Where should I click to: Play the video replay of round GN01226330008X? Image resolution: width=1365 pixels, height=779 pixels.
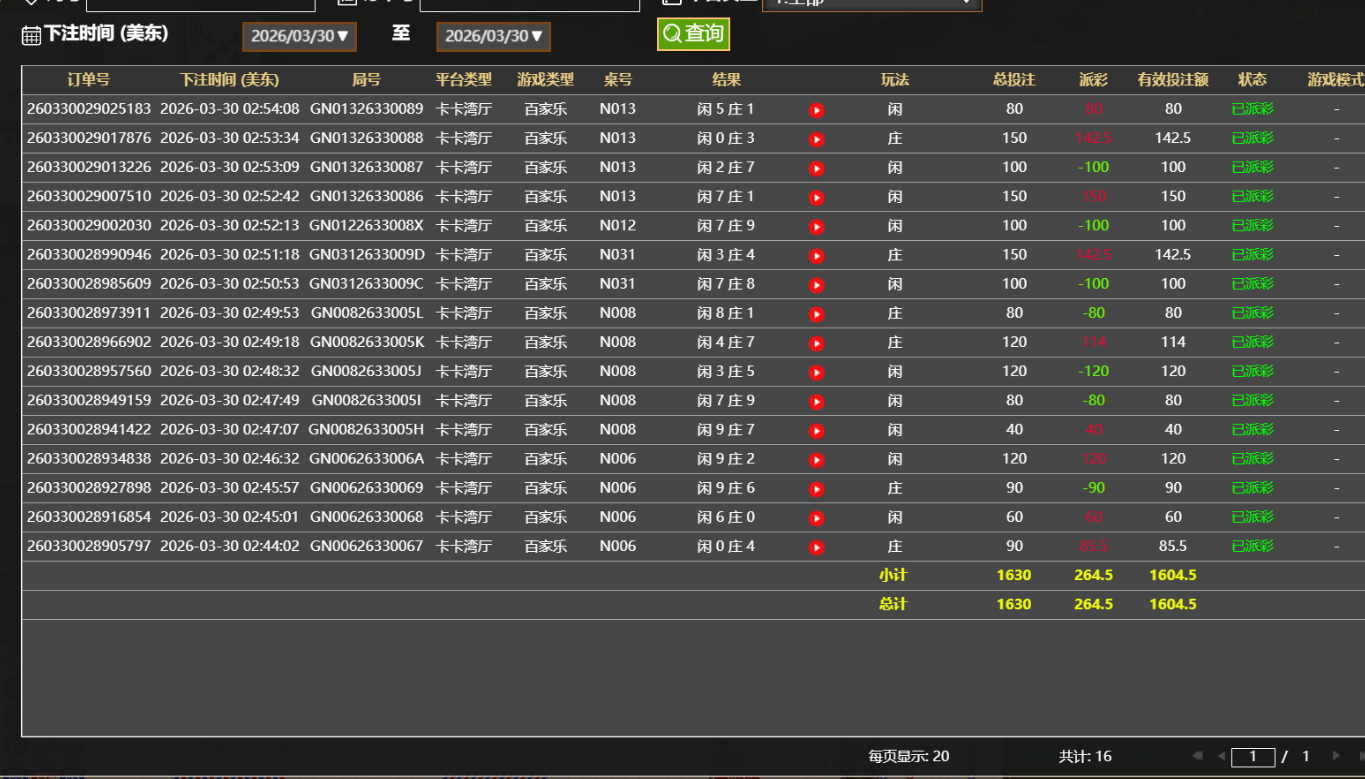[x=816, y=226]
